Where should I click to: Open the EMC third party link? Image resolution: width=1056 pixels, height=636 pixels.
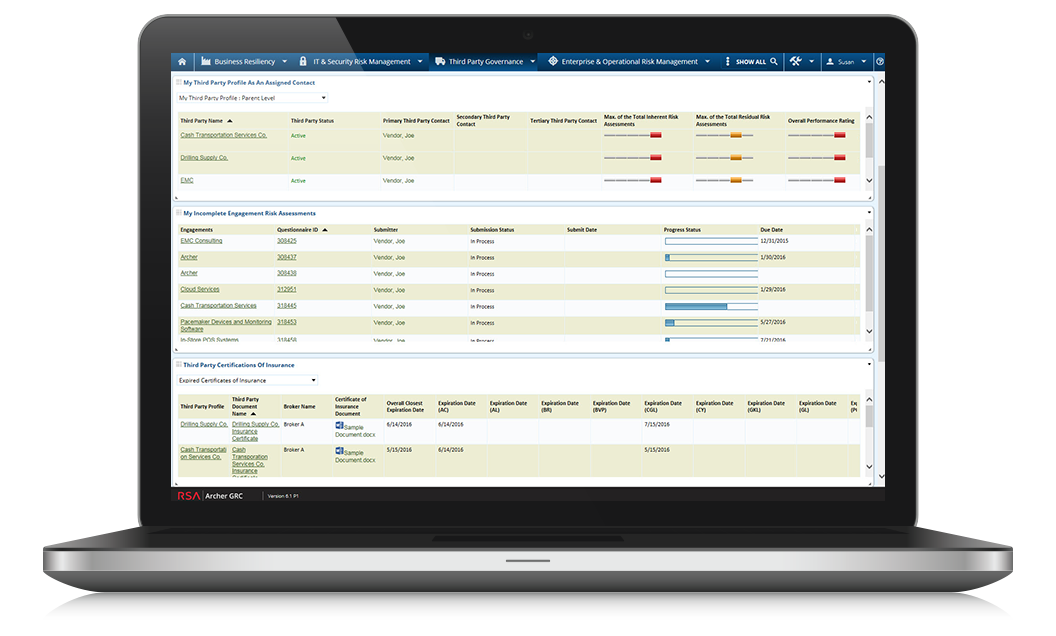point(187,181)
